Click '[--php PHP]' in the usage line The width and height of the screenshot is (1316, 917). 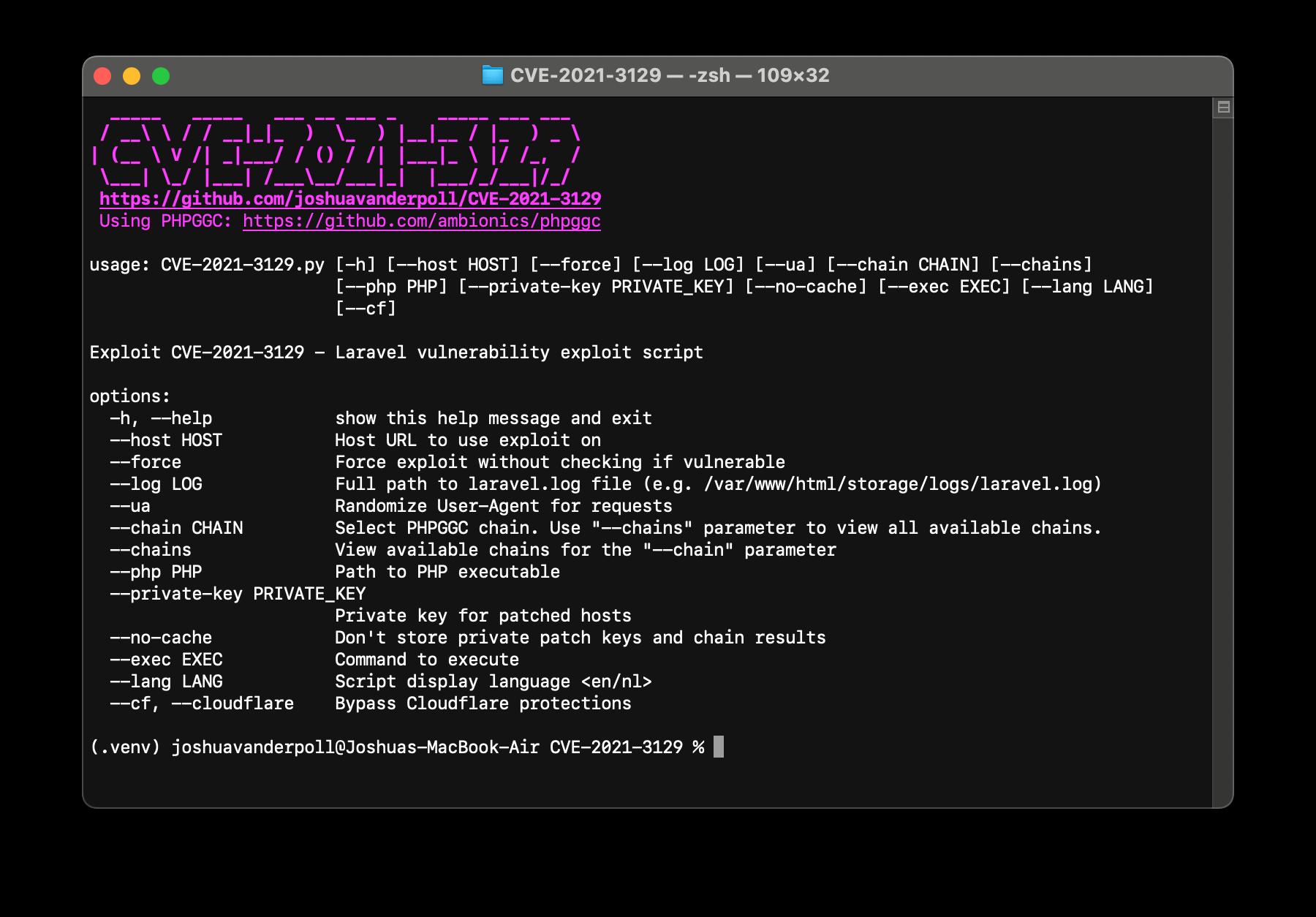click(x=391, y=287)
